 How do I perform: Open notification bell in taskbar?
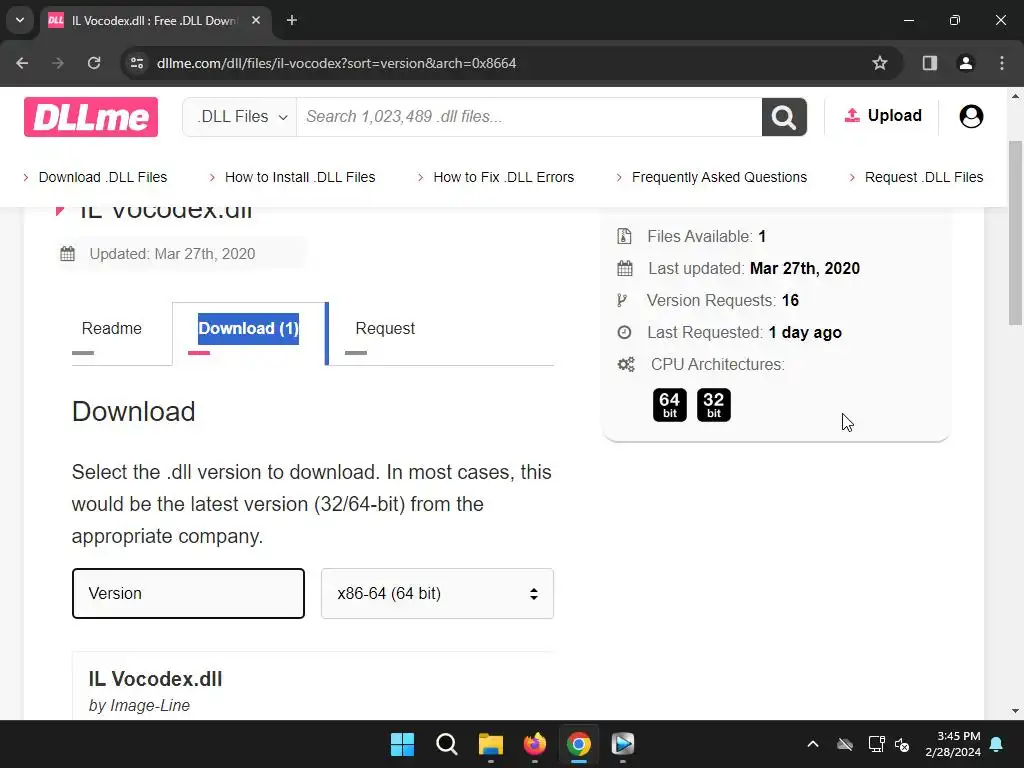click(x=997, y=744)
